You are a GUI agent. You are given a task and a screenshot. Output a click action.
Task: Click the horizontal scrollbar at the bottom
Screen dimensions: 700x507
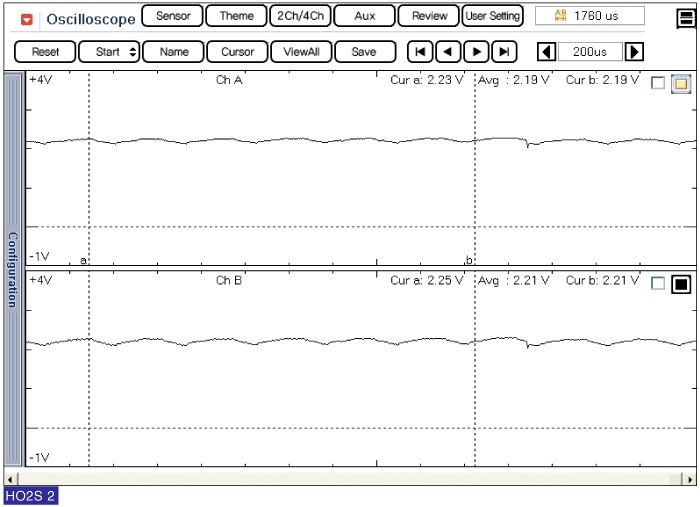tap(350, 478)
